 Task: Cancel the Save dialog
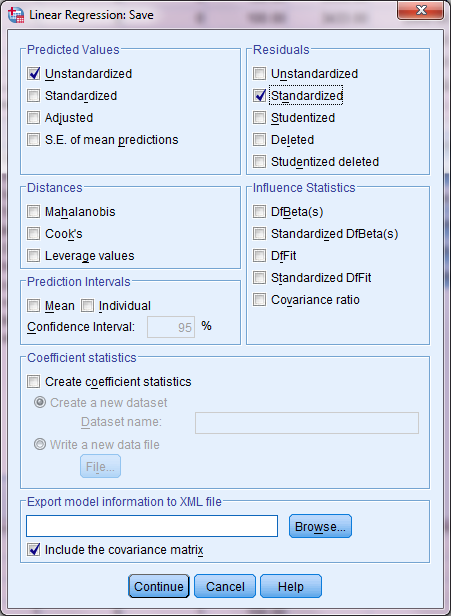(x=225, y=586)
